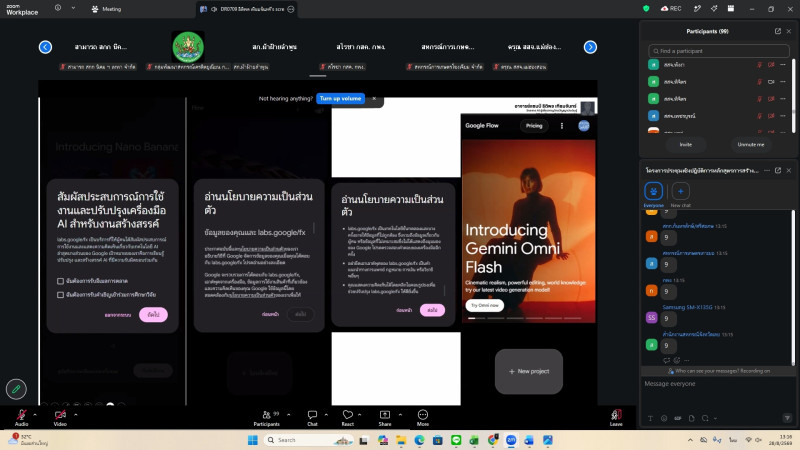Click the Windows taskbar Search box

click(x=308, y=440)
